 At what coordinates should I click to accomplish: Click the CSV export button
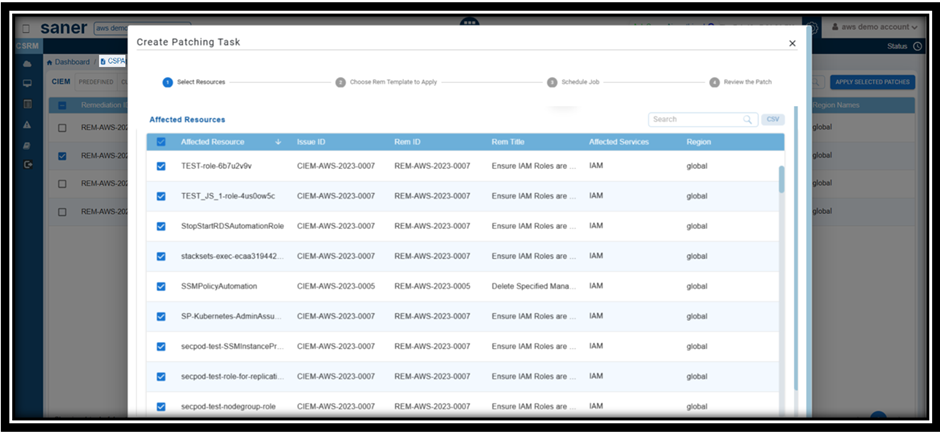[x=773, y=119]
